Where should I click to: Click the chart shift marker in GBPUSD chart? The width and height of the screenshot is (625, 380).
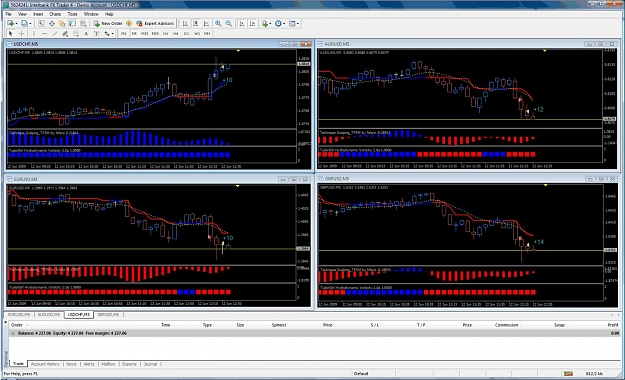tap(545, 185)
